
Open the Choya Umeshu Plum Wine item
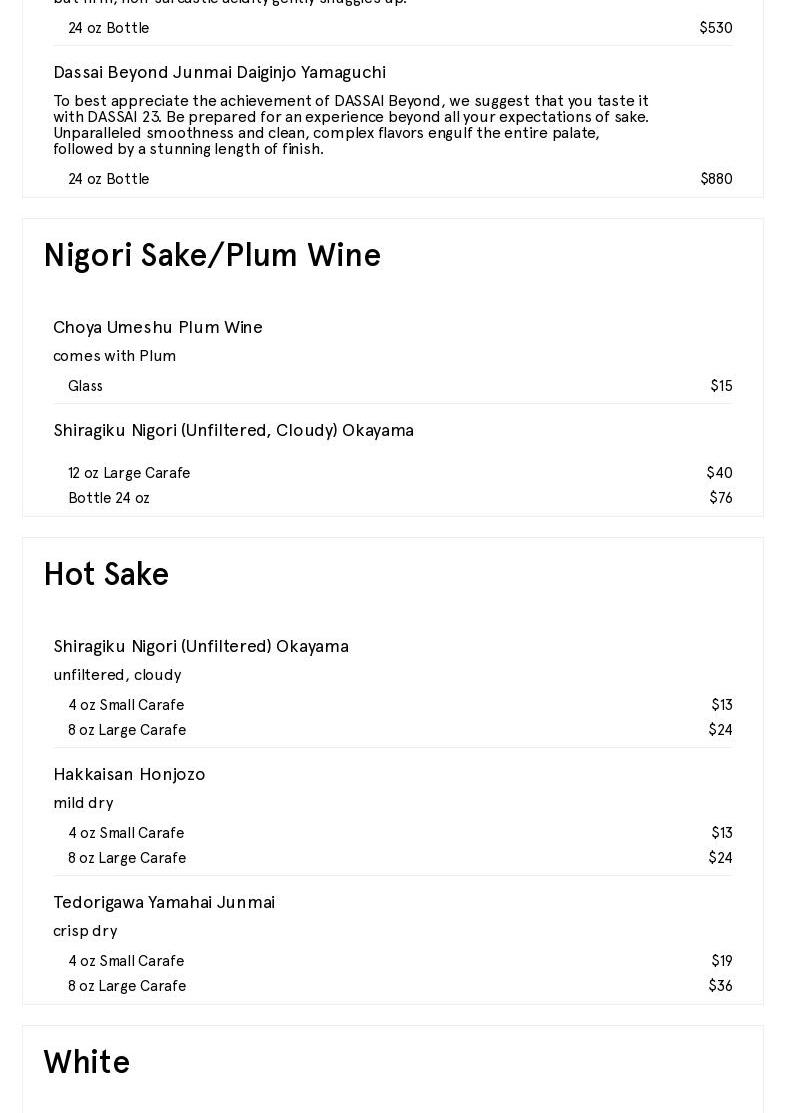[x=158, y=327]
